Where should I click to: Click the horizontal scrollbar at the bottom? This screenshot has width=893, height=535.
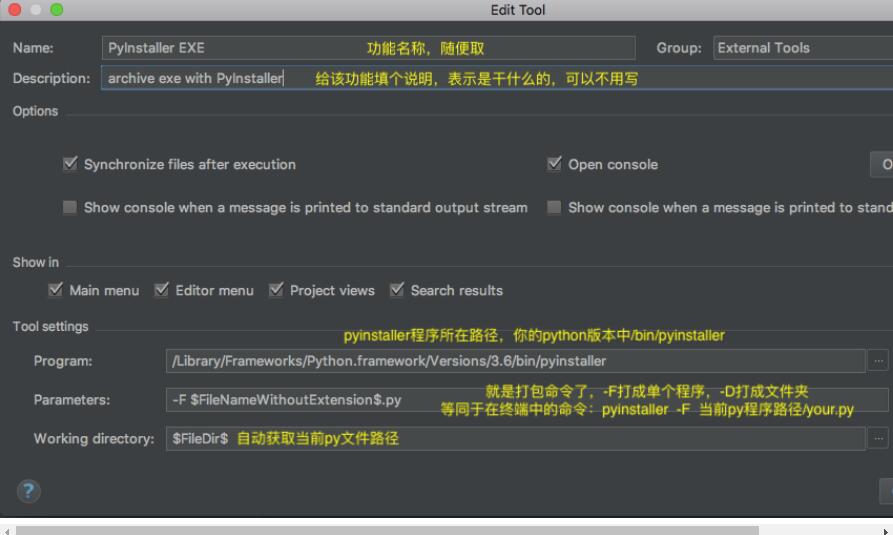click(387, 530)
